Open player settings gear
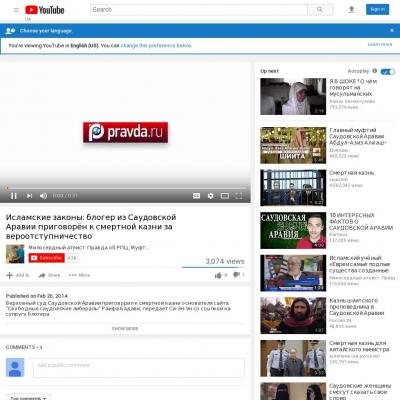Viewport: 400px width, 400px height. tap(211, 196)
